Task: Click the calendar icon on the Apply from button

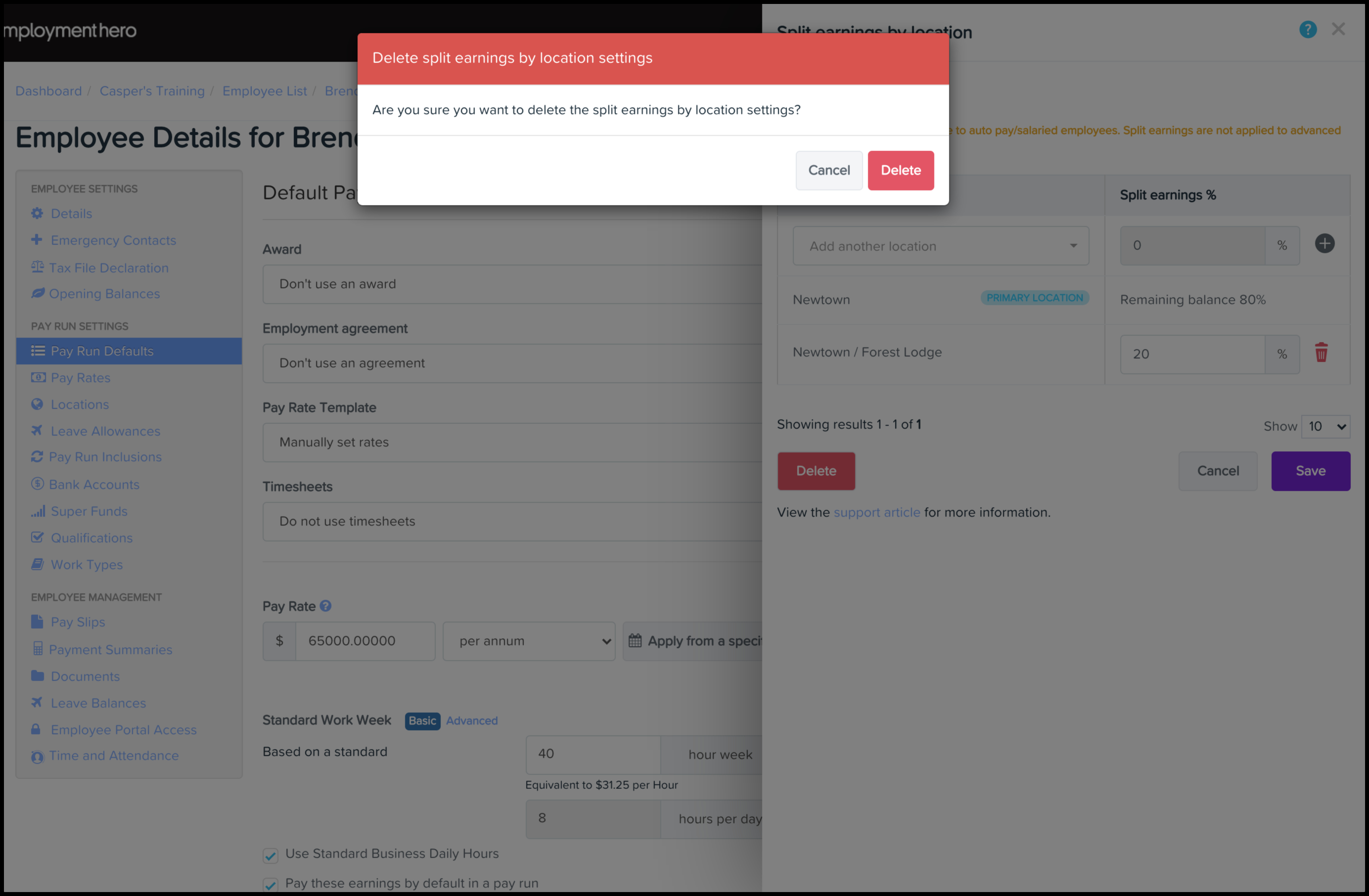Action: coord(635,641)
